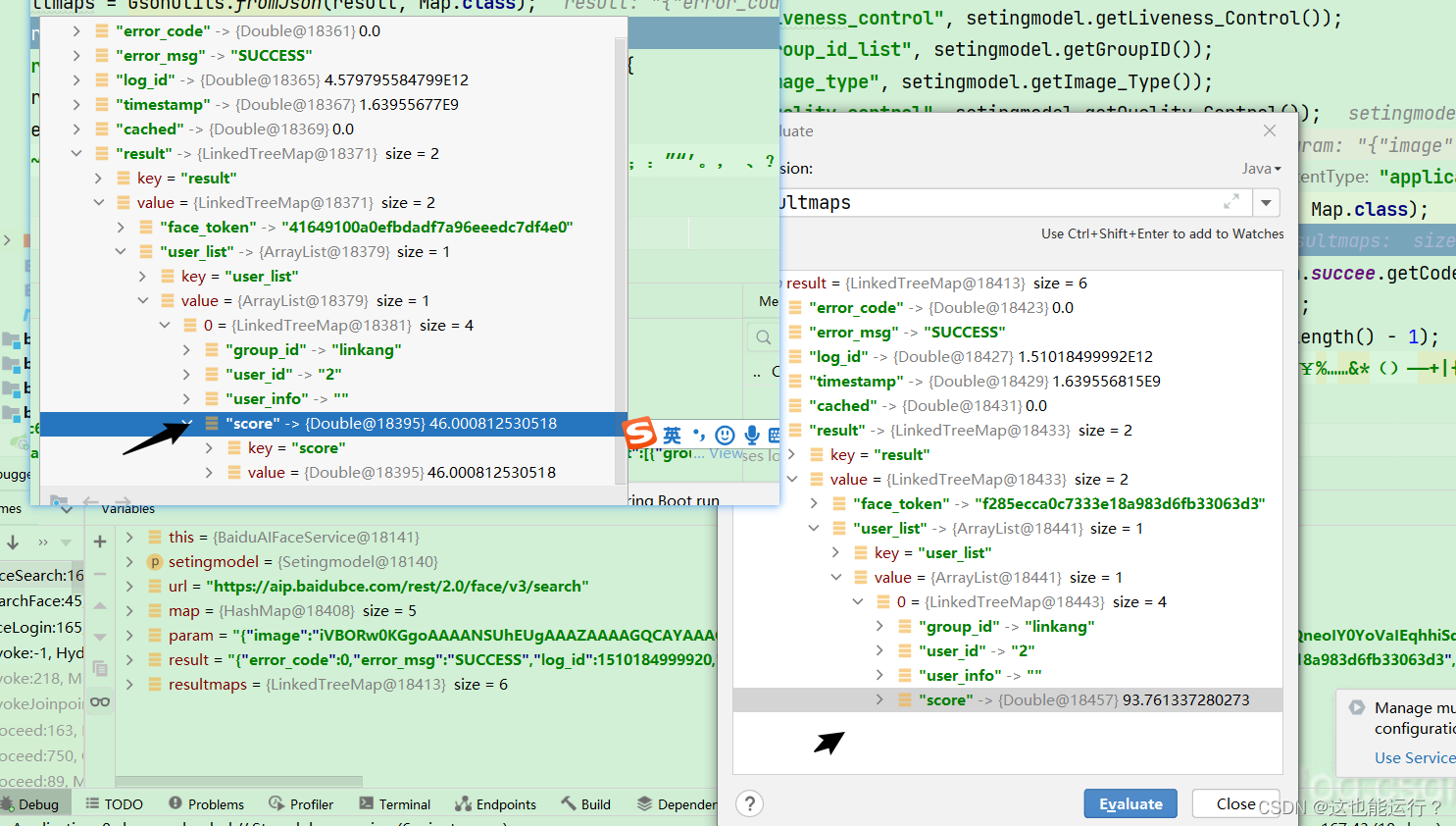Click the Evaluate button
The height and width of the screenshot is (826, 1456).
(x=1130, y=803)
